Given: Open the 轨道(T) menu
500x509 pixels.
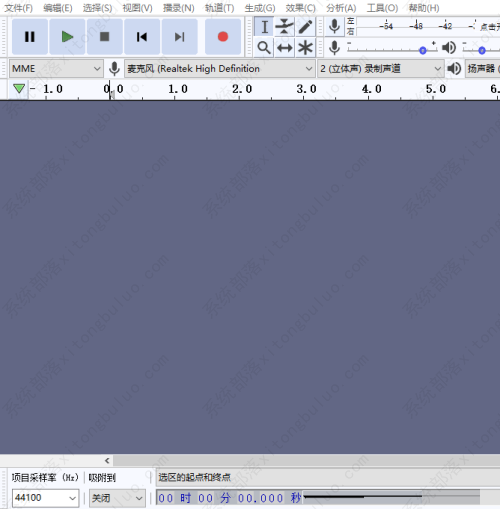Looking at the screenshot, I should [219, 8].
